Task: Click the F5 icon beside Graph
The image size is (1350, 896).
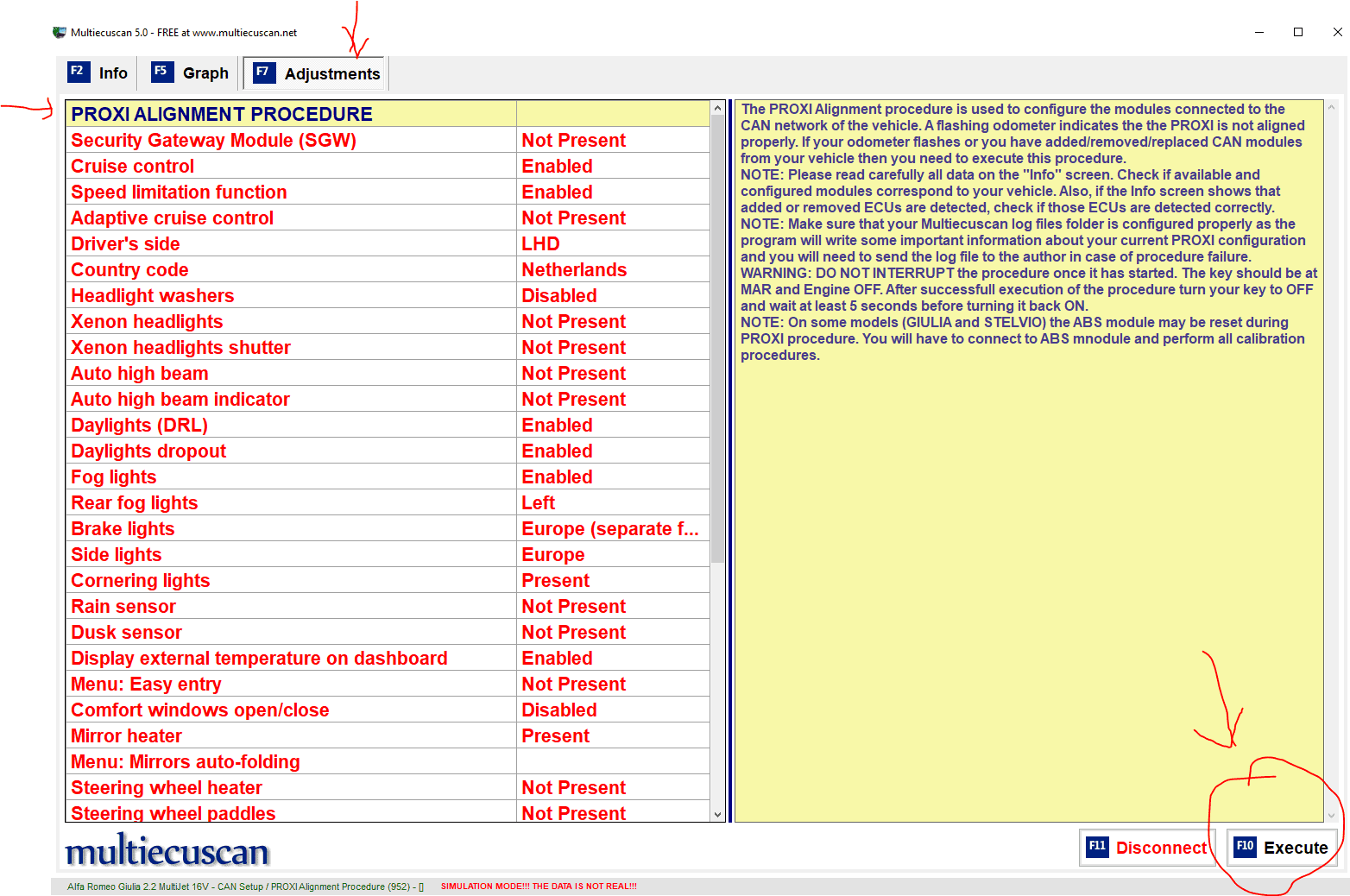Action: point(161,72)
